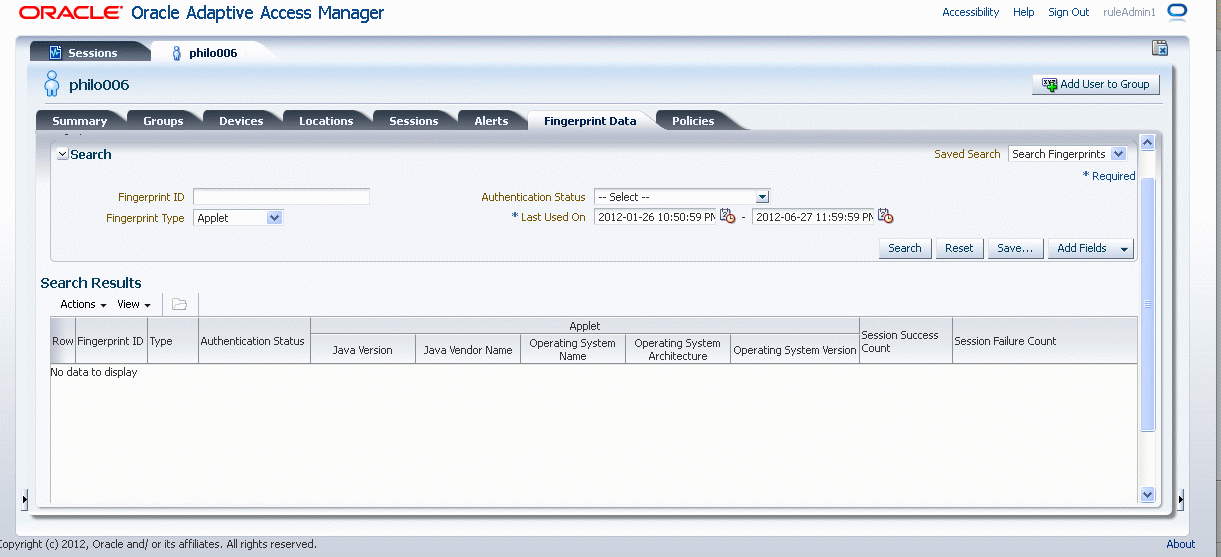
Task: Open the top-level Sessions tab
Action: pos(92,53)
